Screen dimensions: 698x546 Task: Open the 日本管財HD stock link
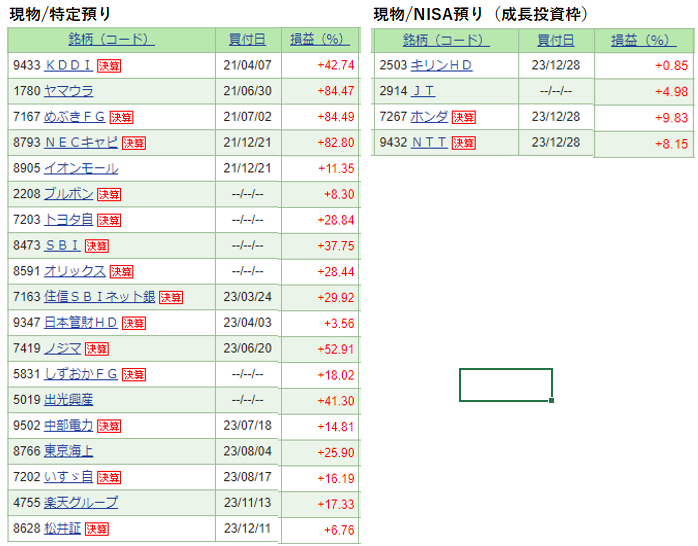point(81,323)
